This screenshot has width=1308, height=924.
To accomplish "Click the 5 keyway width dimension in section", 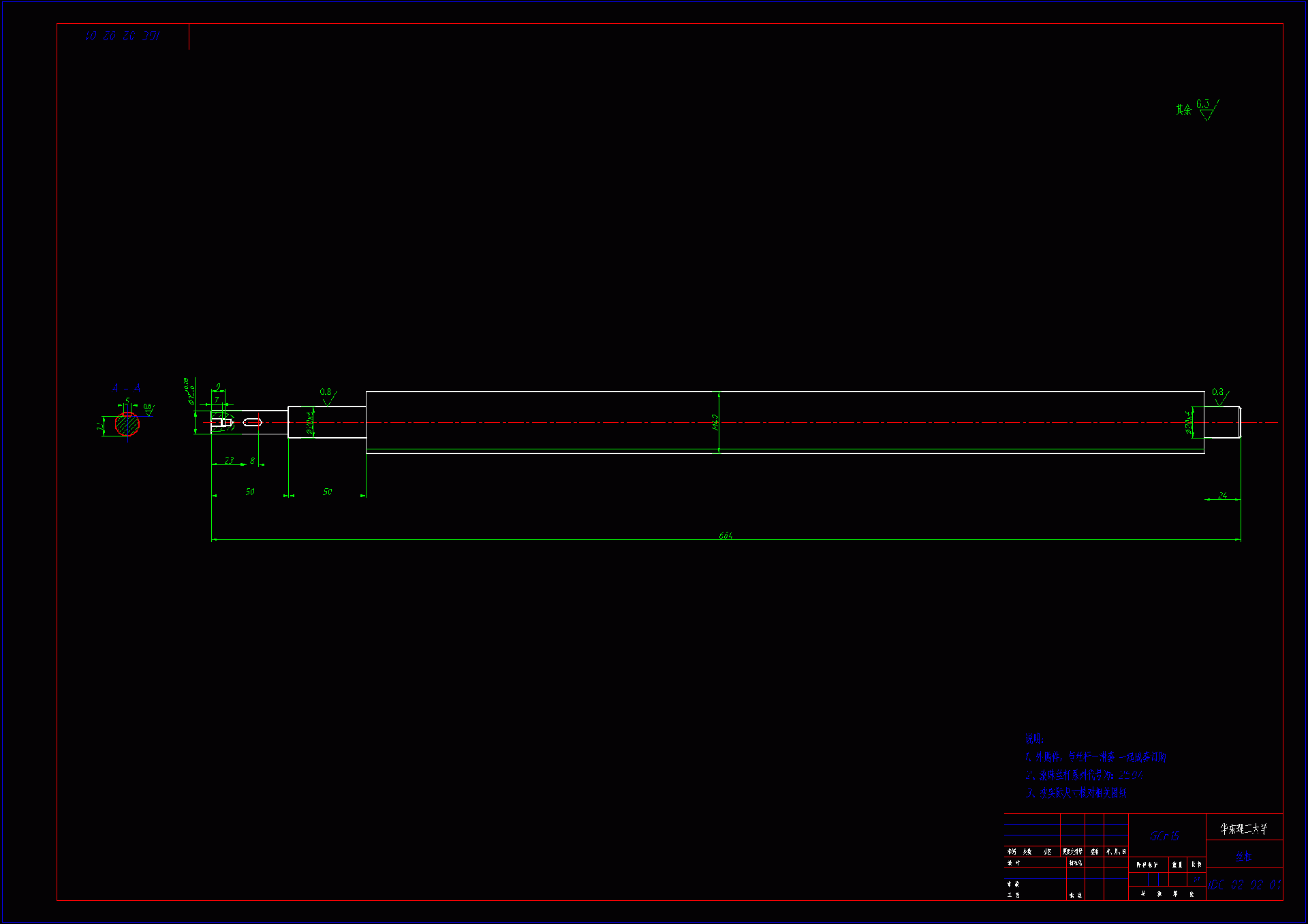I will click(x=127, y=400).
